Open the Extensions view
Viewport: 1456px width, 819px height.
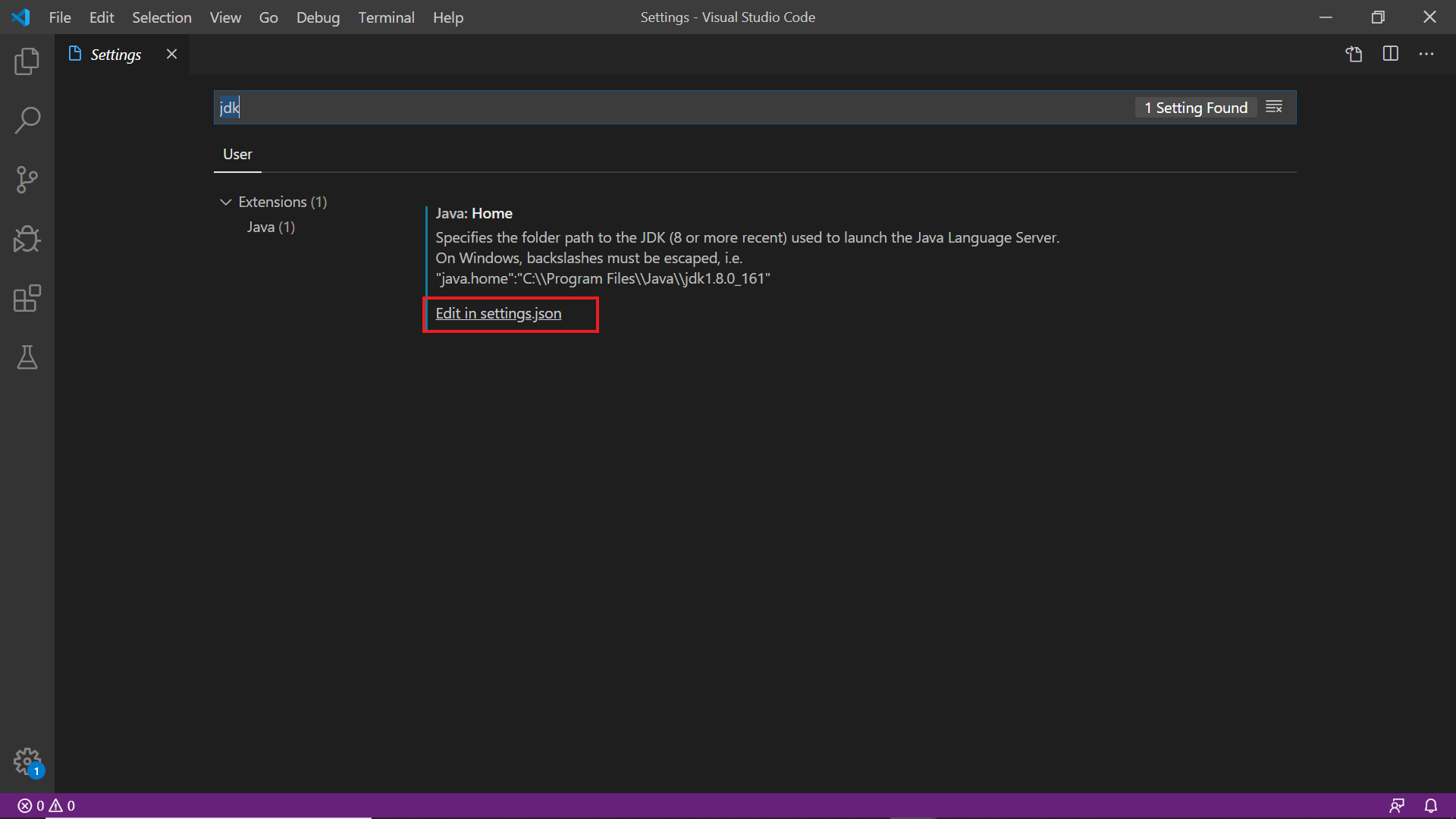point(27,298)
